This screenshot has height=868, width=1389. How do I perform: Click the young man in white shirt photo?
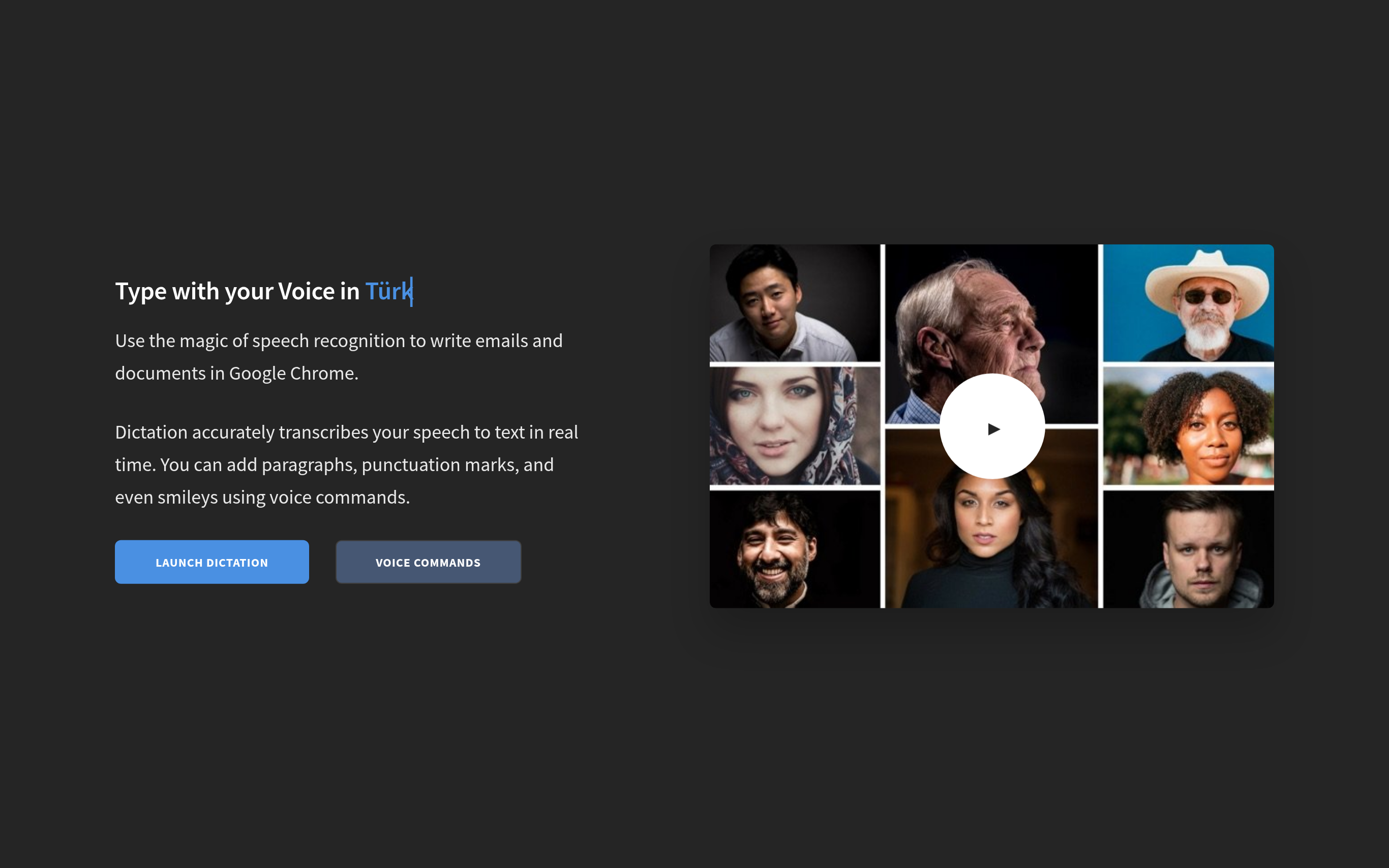pyautogui.click(x=794, y=303)
